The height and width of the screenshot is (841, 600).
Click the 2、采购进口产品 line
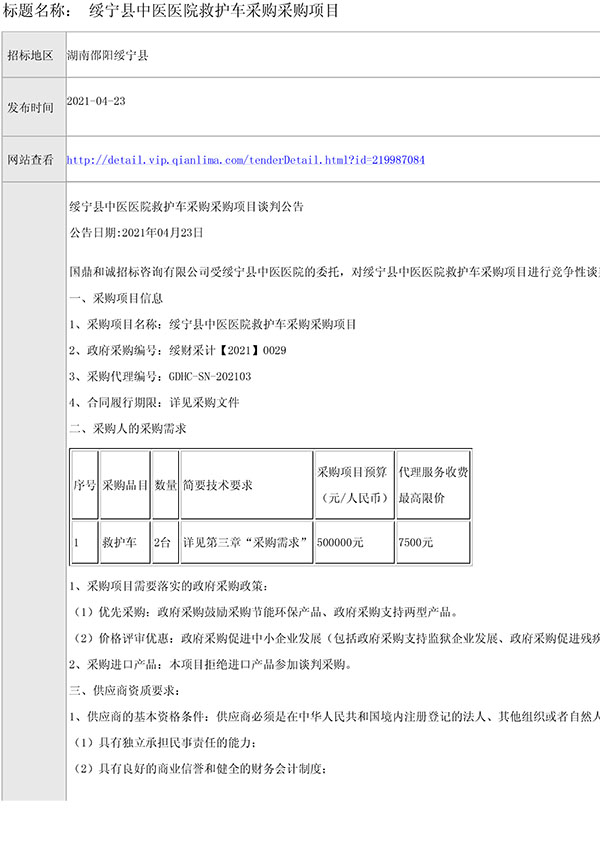(x=211, y=665)
